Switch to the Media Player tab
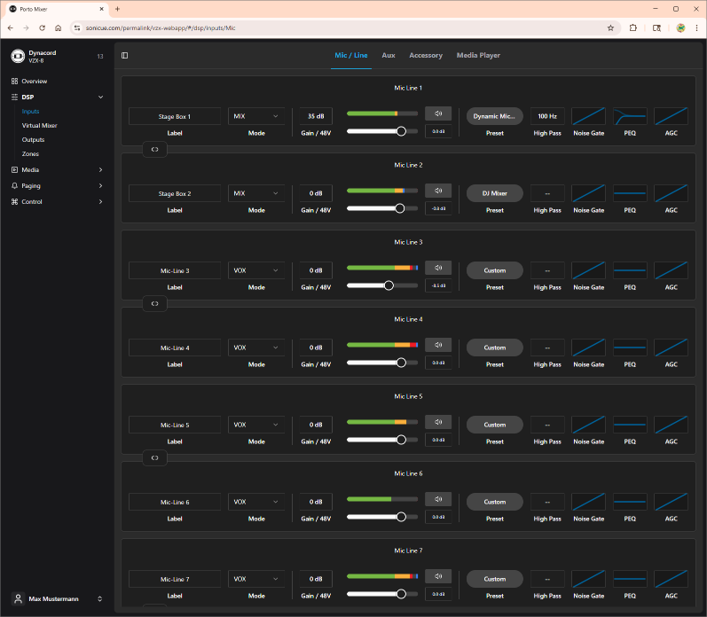This screenshot has width=707, height=617. point(478,56)
